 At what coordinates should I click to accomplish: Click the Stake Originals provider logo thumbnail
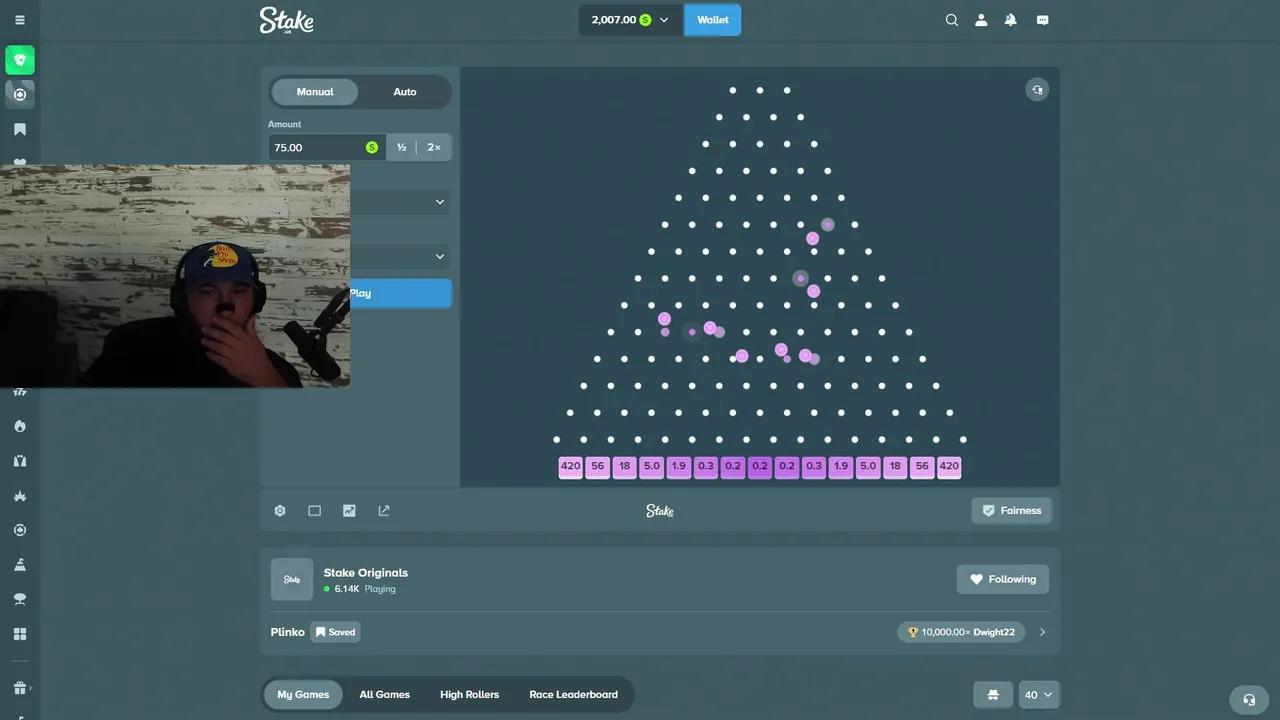(x=292, y=579)
